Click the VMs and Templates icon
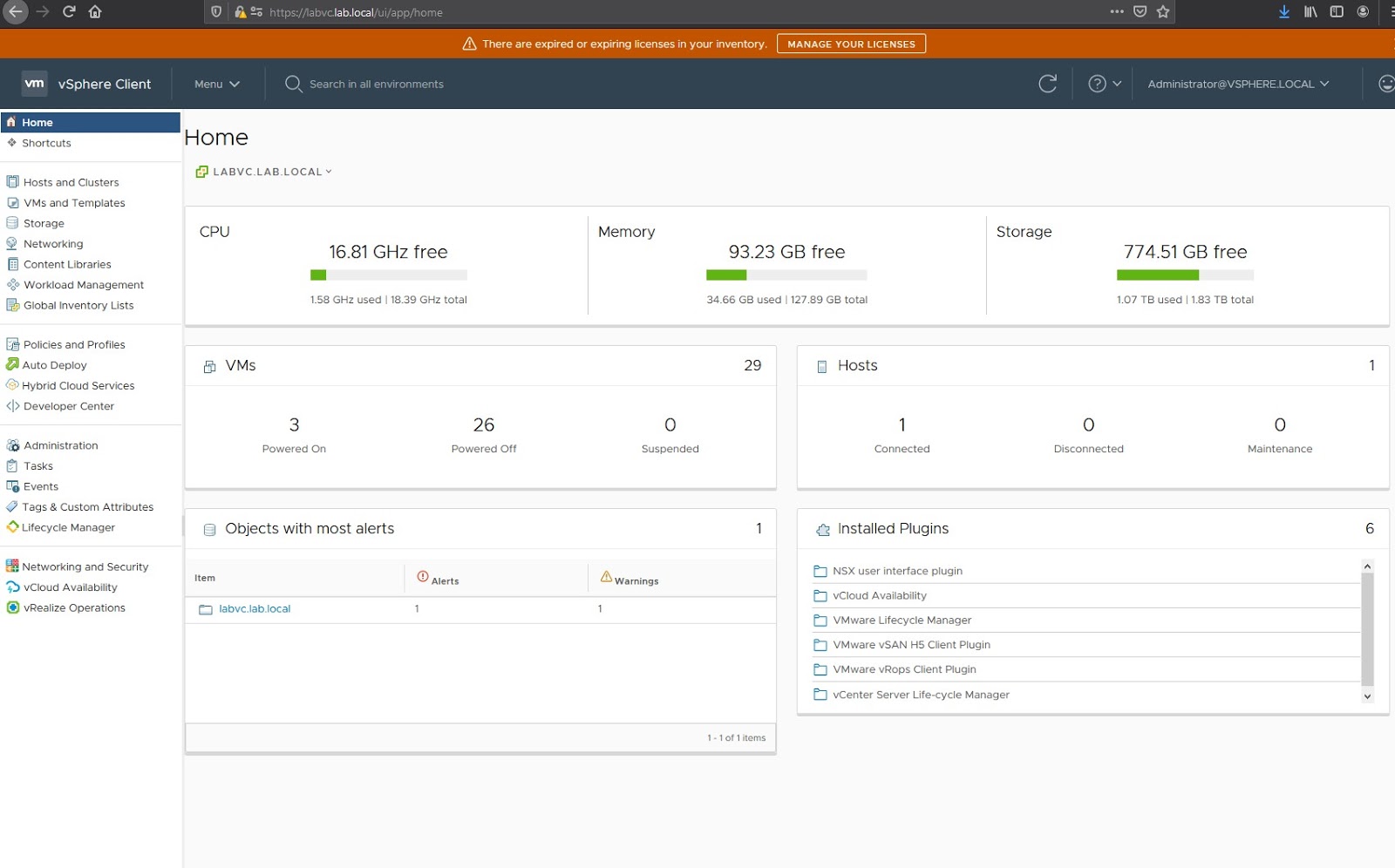Image resolution: width=1395 pixels, height=868 pixels. click(x=12, y=203)
